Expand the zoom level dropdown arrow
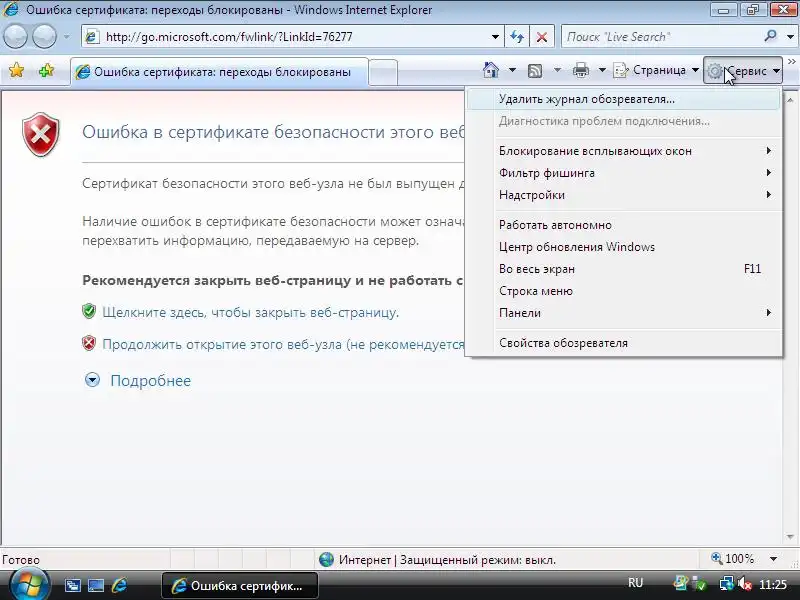The width and height of the screenshot is (800, 600). 773,559
